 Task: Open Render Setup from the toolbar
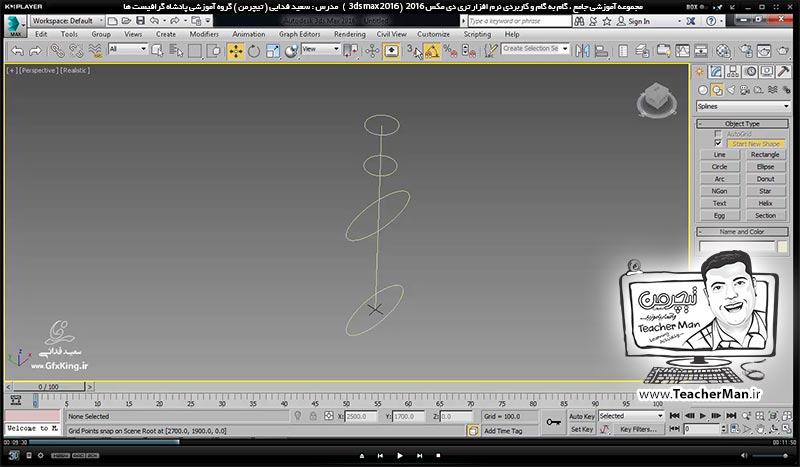click(745, 51)
